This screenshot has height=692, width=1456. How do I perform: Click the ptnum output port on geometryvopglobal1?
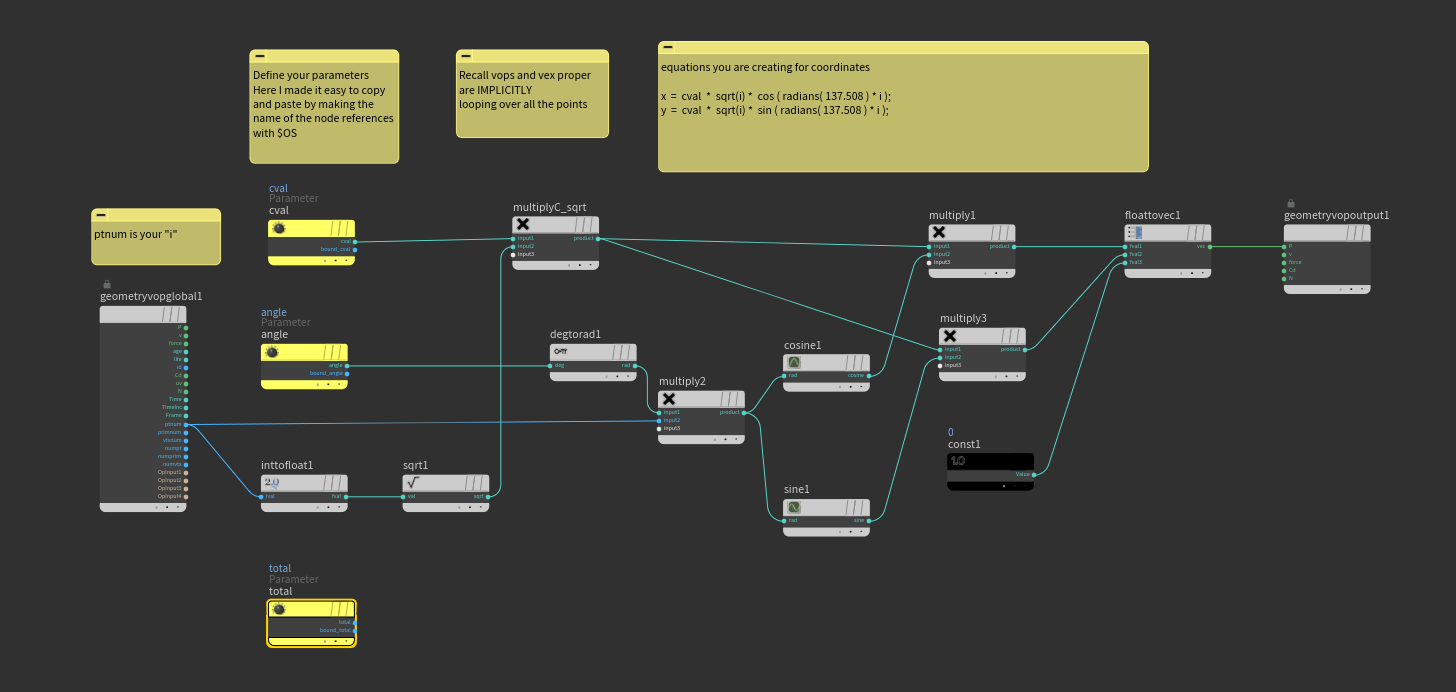186,424
